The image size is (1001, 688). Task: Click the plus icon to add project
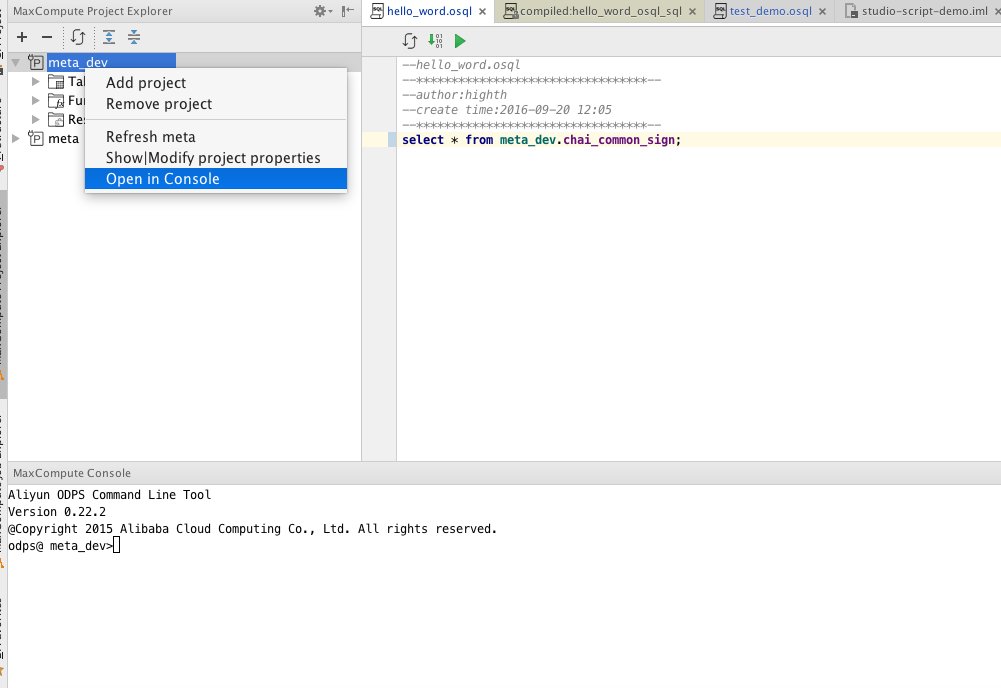point(22,37)
